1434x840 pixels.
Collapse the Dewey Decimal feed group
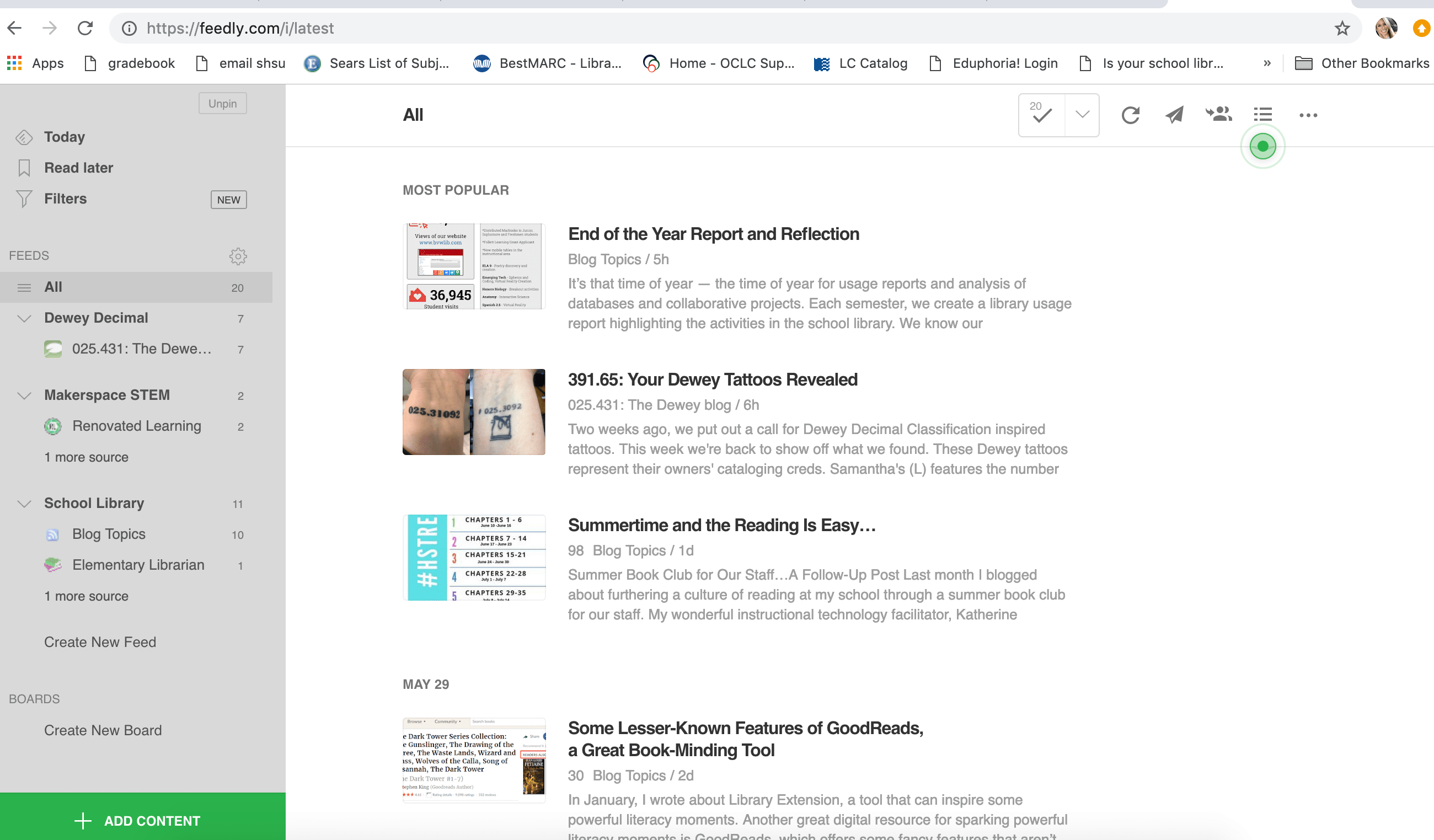tap(24, 318)
